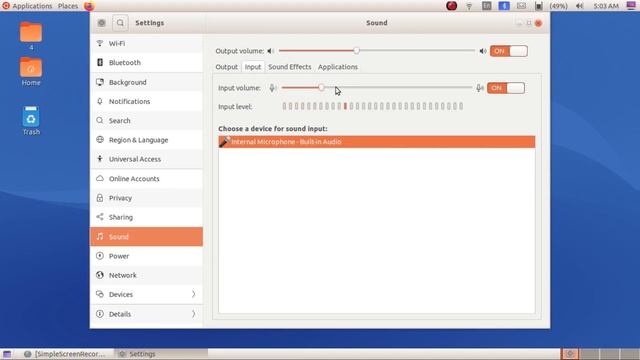Click the Wi-Fi indicator in top panel
The width and height of the screenshot is (640, 360).
469,6
